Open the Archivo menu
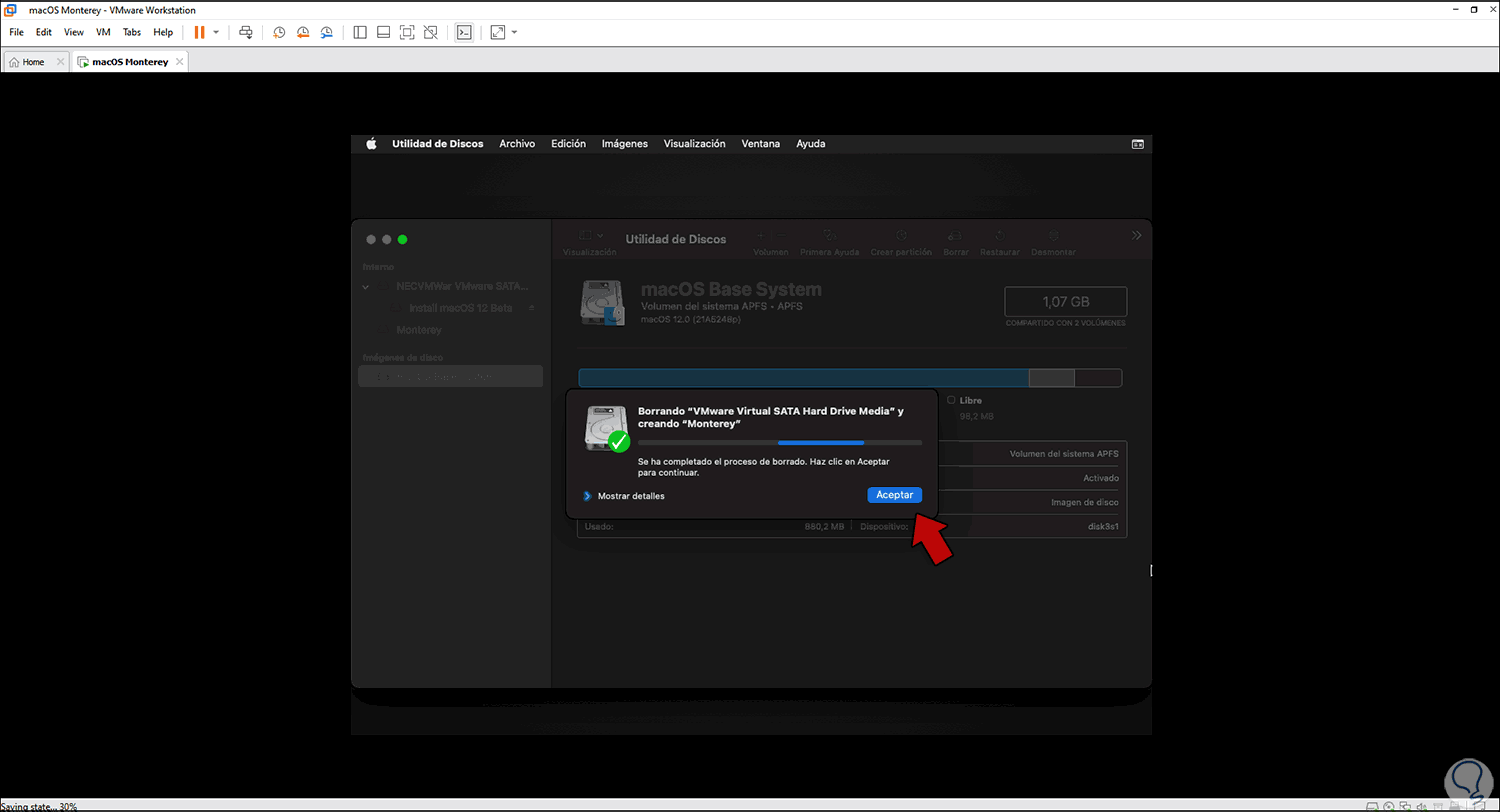The height and width of the screenshot is (812, 1500). pos(517,144)
